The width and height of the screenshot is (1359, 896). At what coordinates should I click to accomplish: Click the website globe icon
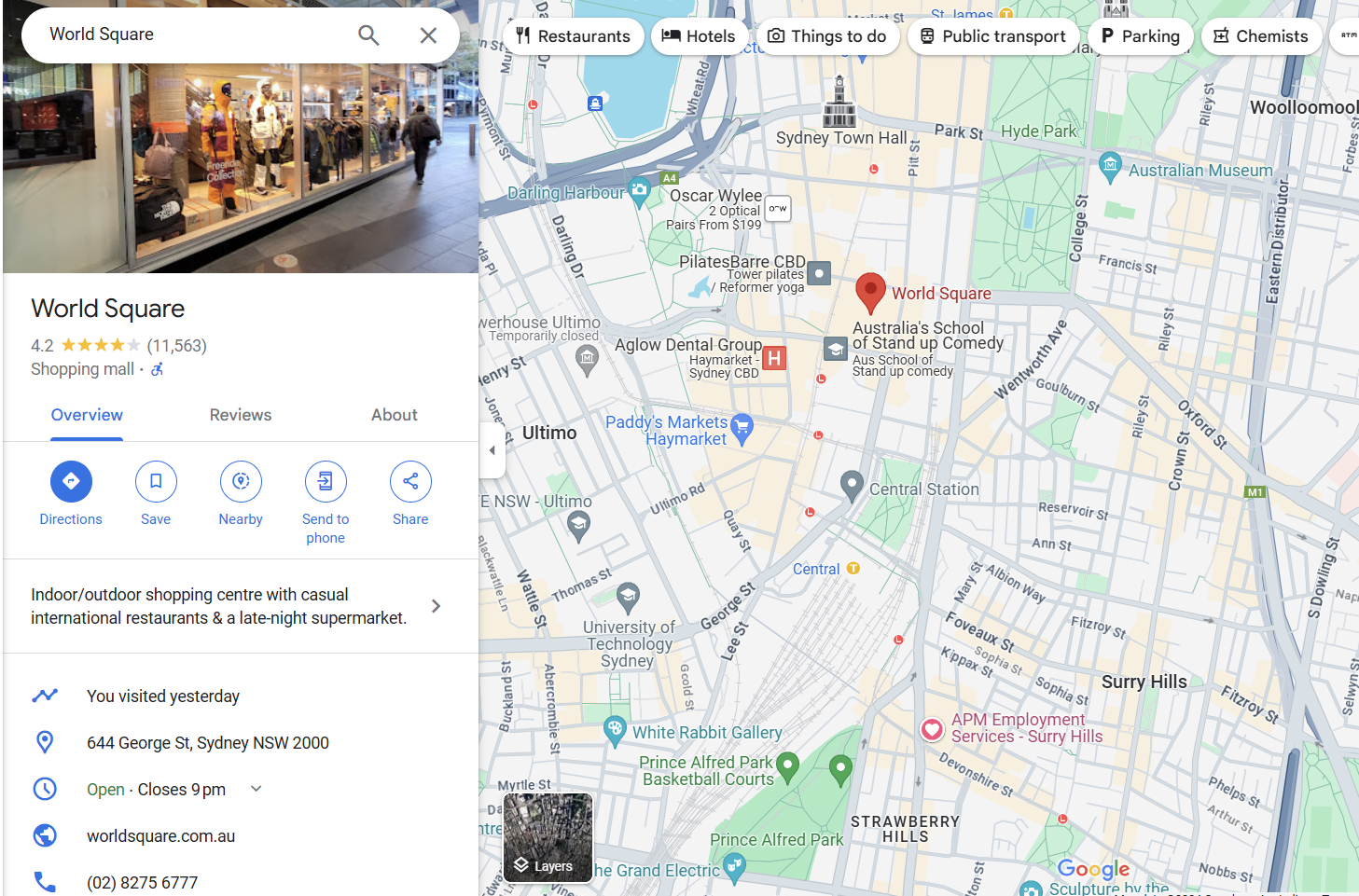tap(45, 835)
